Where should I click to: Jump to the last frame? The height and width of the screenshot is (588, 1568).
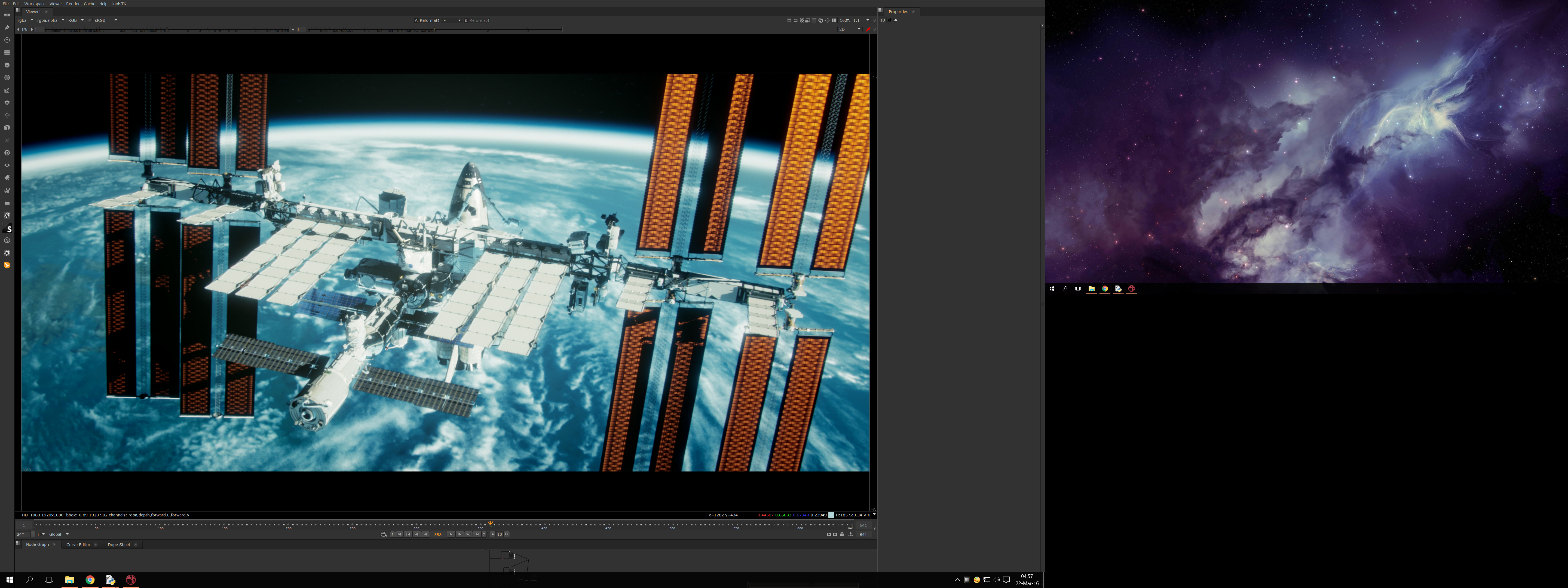(477, 534)
